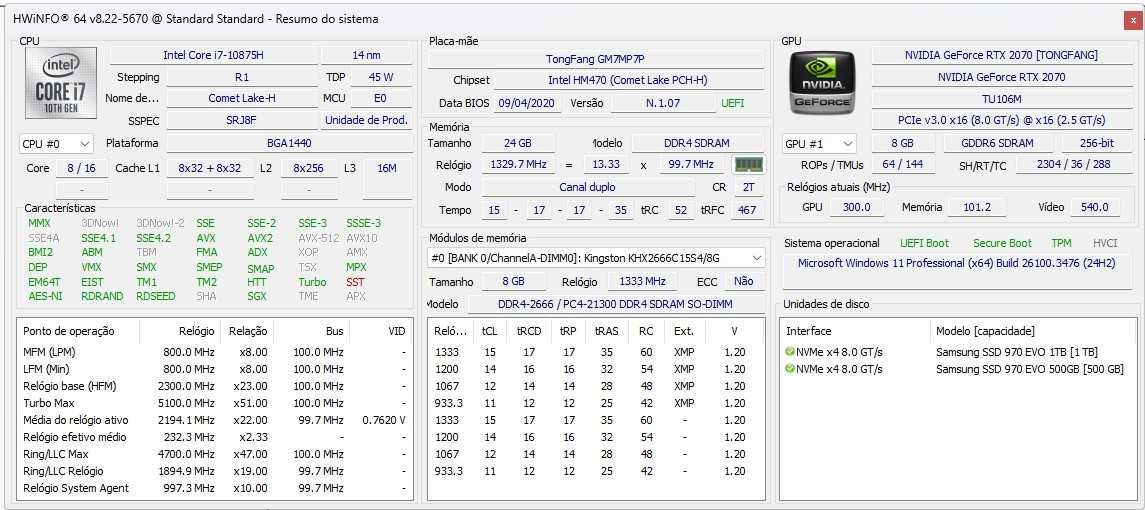The width and height of the screenshot is (1145, 510).
Task: Click the 8 / 16 core count field
Action: 81,169
